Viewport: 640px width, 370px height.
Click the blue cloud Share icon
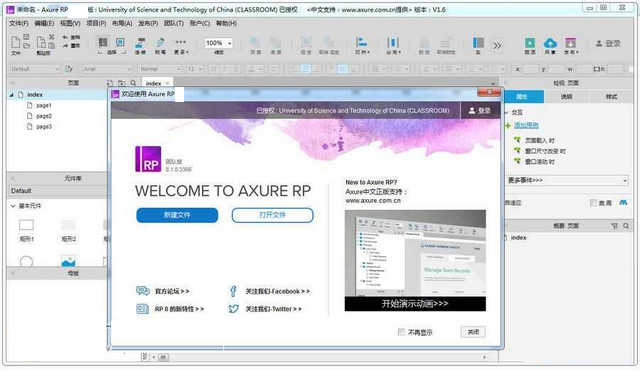[550, 42]
